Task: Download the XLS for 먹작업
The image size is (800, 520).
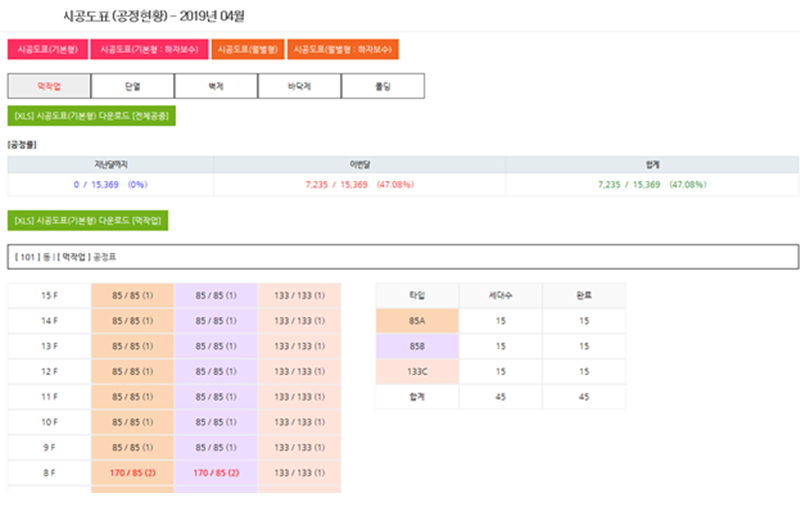Action: (x=88, y=220)
